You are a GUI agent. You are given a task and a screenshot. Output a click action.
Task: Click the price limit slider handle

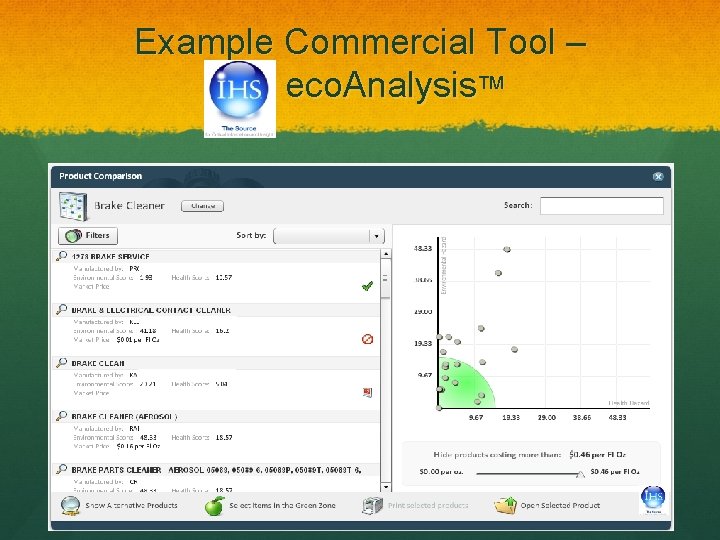(580, 473)
